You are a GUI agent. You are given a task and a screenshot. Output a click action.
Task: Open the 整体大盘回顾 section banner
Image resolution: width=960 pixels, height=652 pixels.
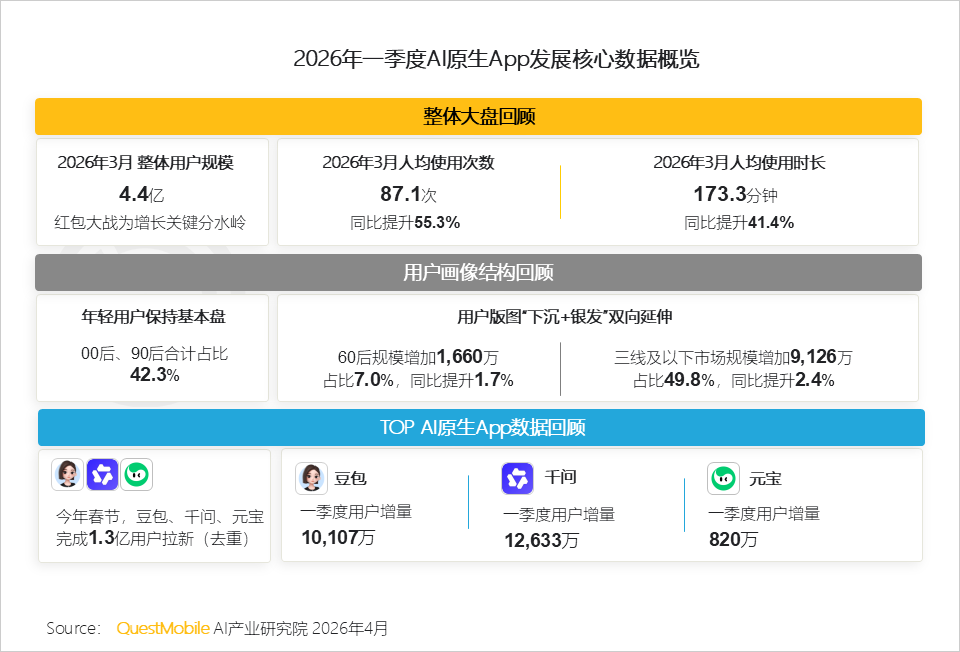[x=479, y=116]
